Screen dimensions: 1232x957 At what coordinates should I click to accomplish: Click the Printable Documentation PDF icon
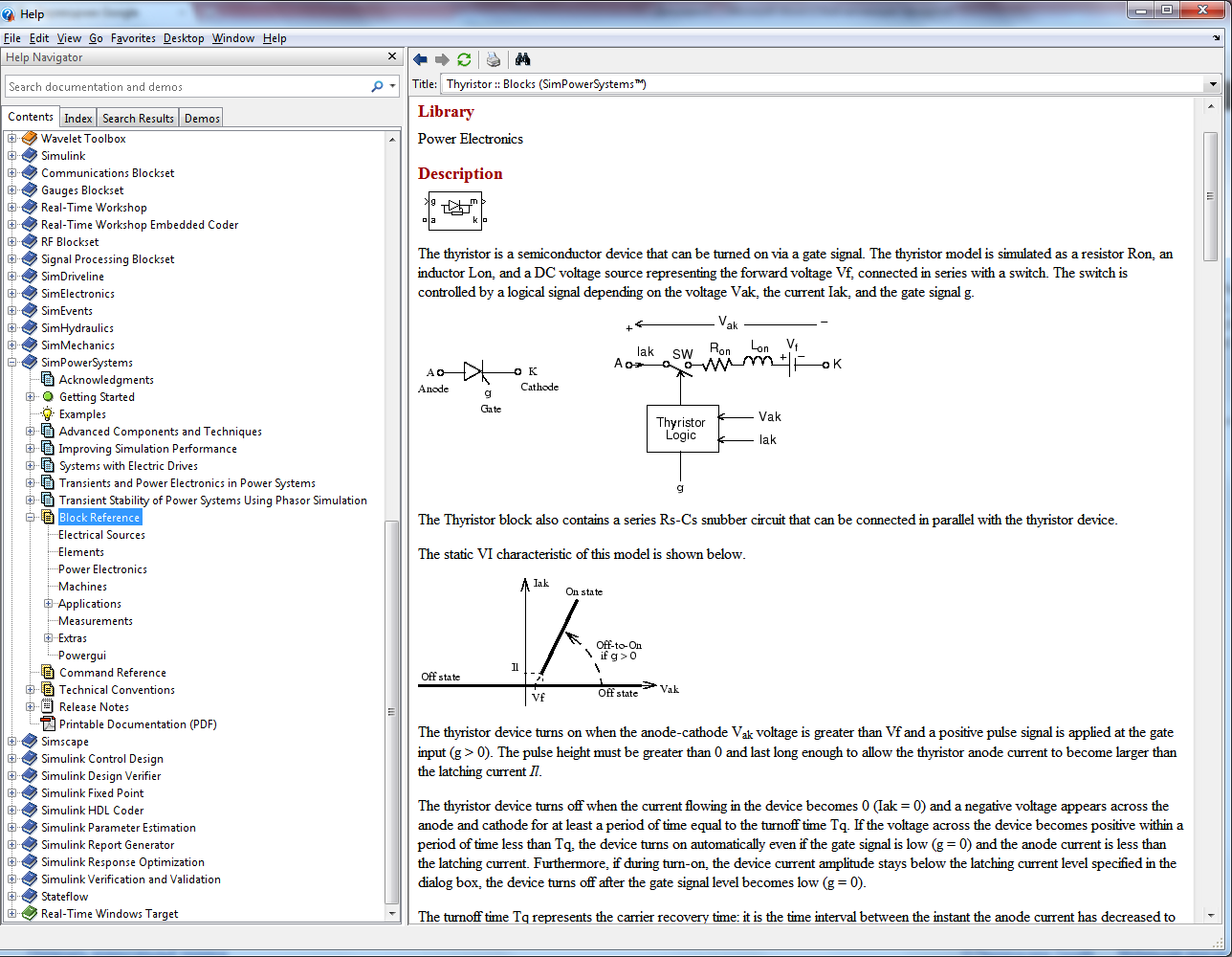(48, 724)
